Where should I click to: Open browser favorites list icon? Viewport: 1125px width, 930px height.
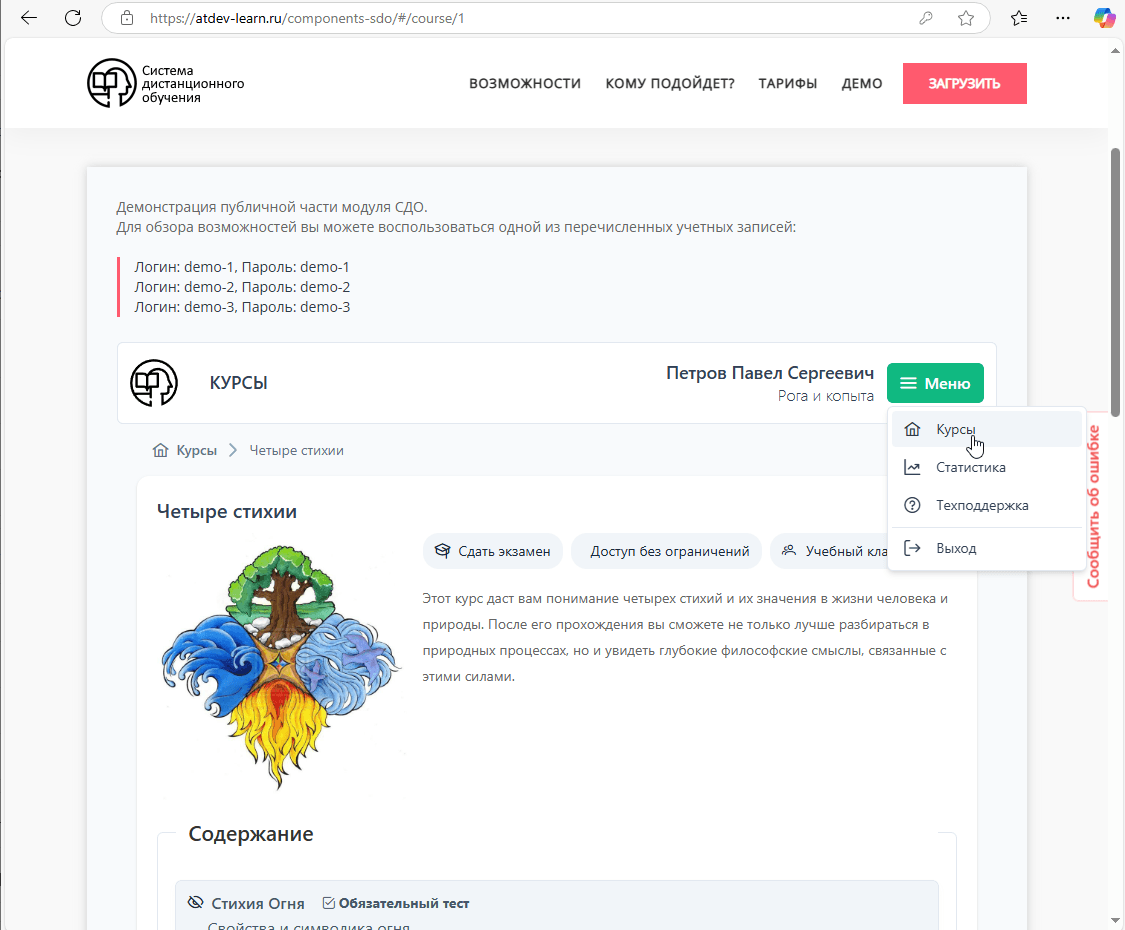(1019, 18)
